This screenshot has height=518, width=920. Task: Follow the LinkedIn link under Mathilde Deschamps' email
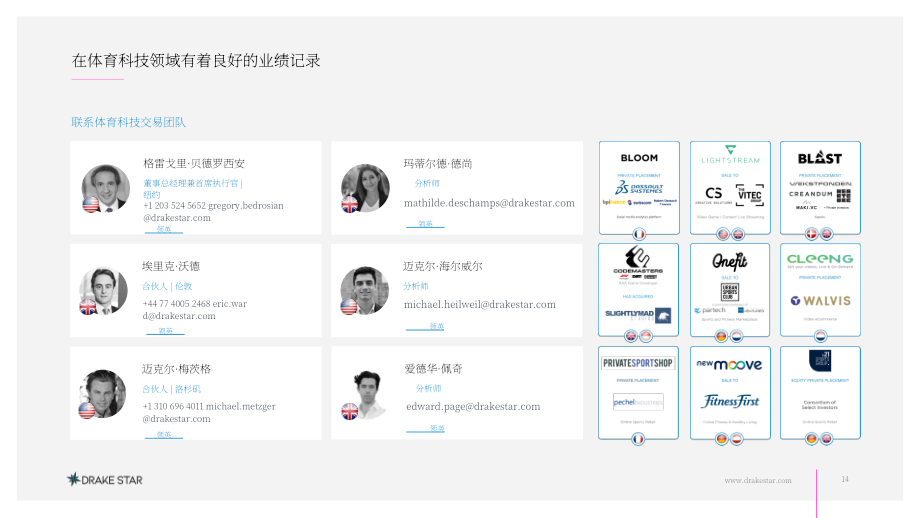tap(425, 224)
